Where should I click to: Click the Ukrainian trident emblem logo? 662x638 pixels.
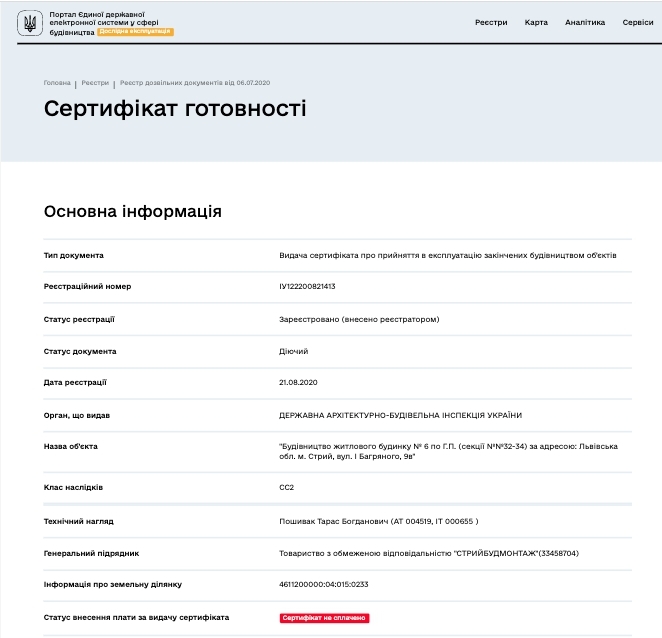pyautogui.click(x=30, y=23)
